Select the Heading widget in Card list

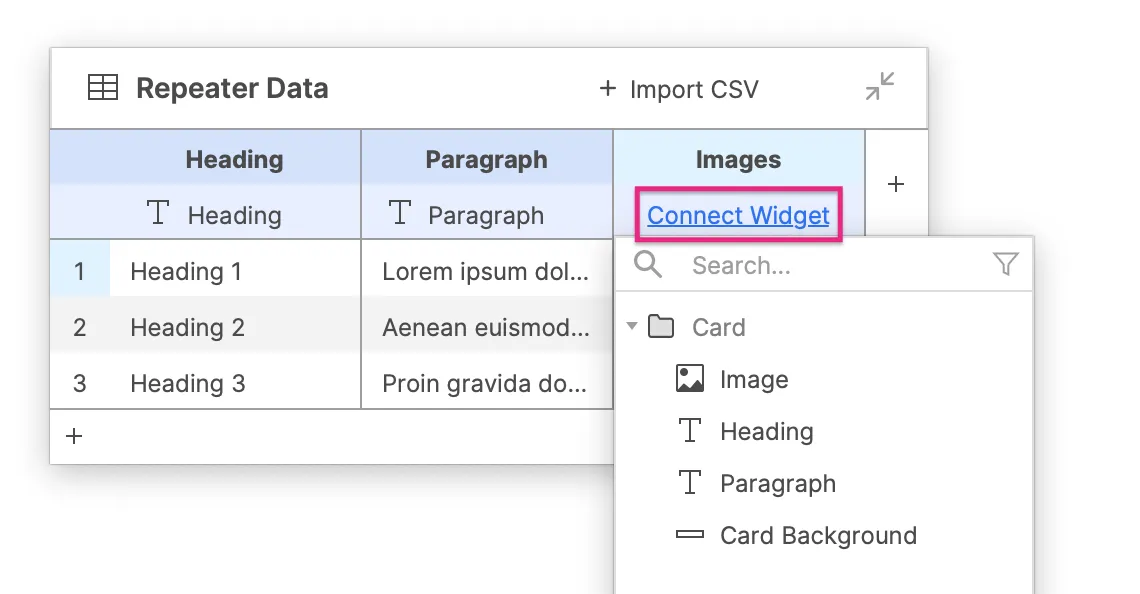click(766, 432)
